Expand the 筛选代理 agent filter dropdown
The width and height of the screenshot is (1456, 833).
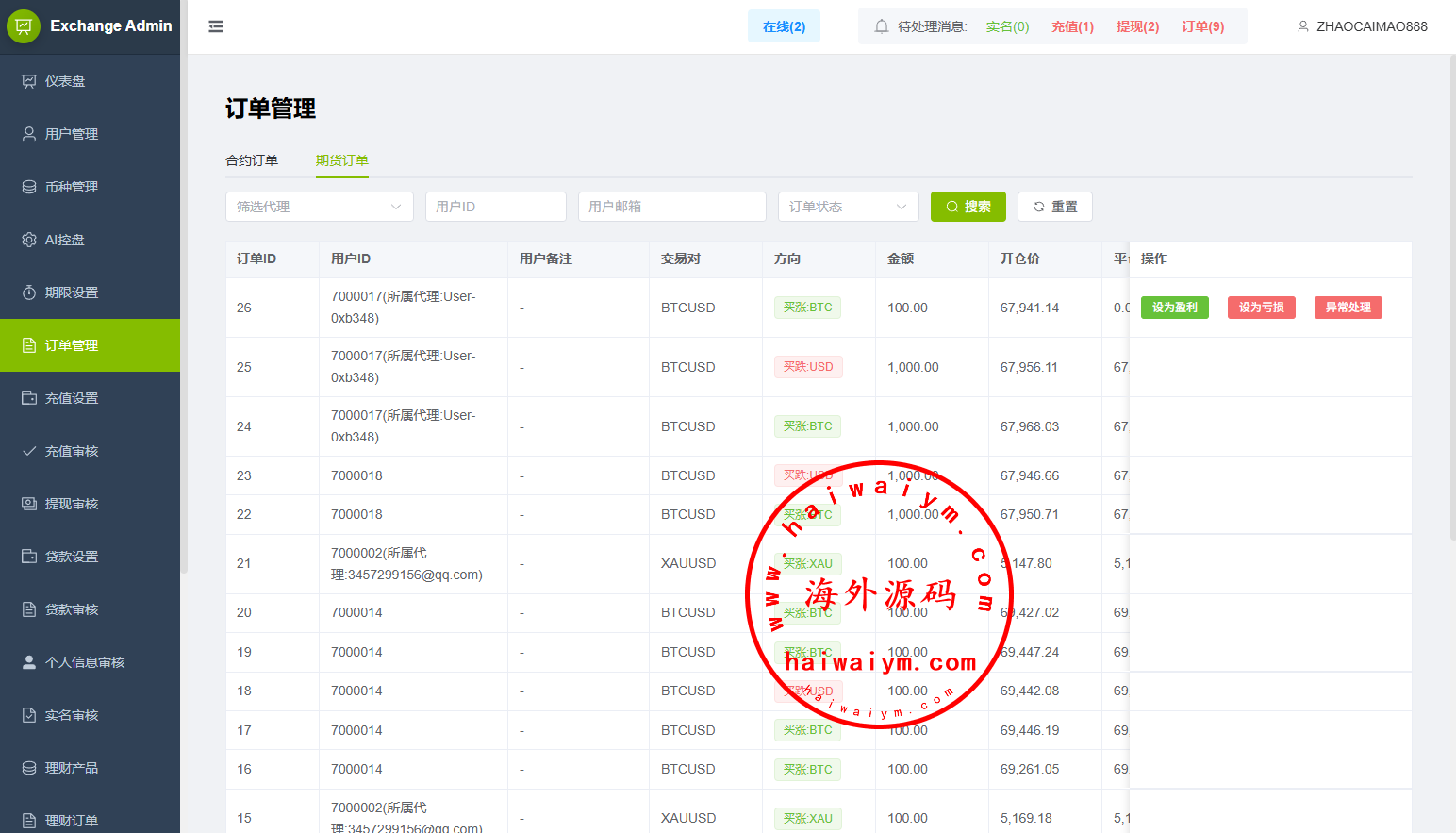[x=319, y=207]
